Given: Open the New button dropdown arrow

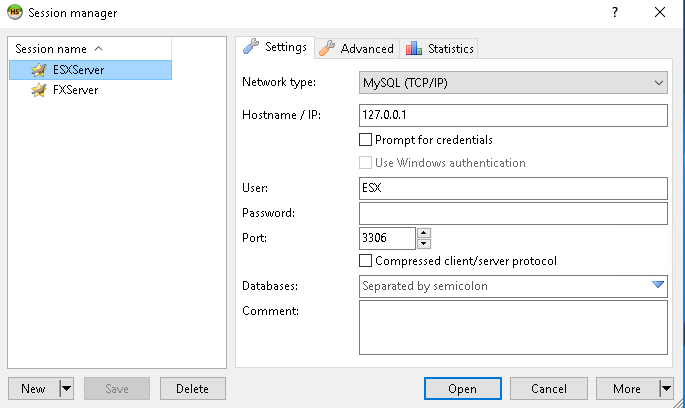Looking at the screenshot, I should 66,389.
